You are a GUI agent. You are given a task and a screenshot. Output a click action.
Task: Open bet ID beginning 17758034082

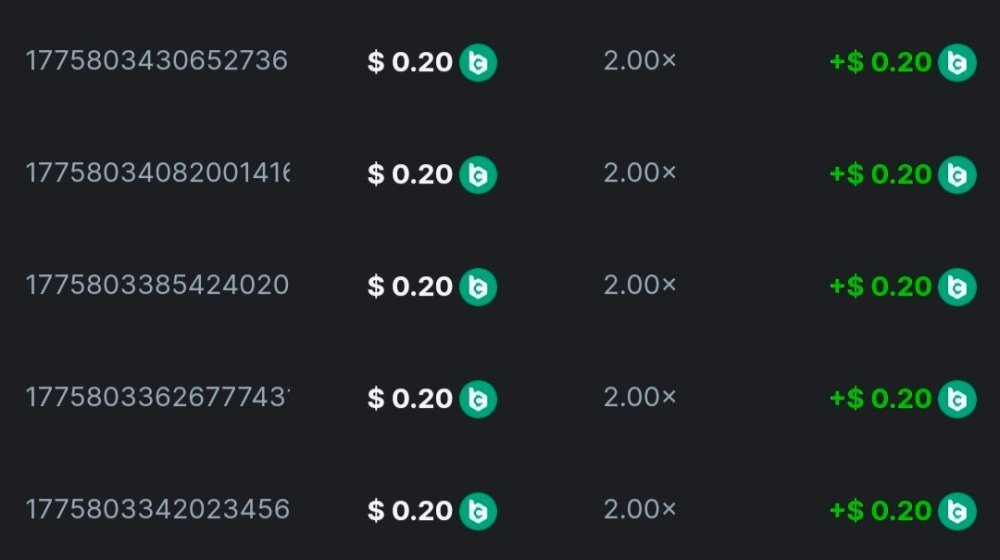[157, 173]
